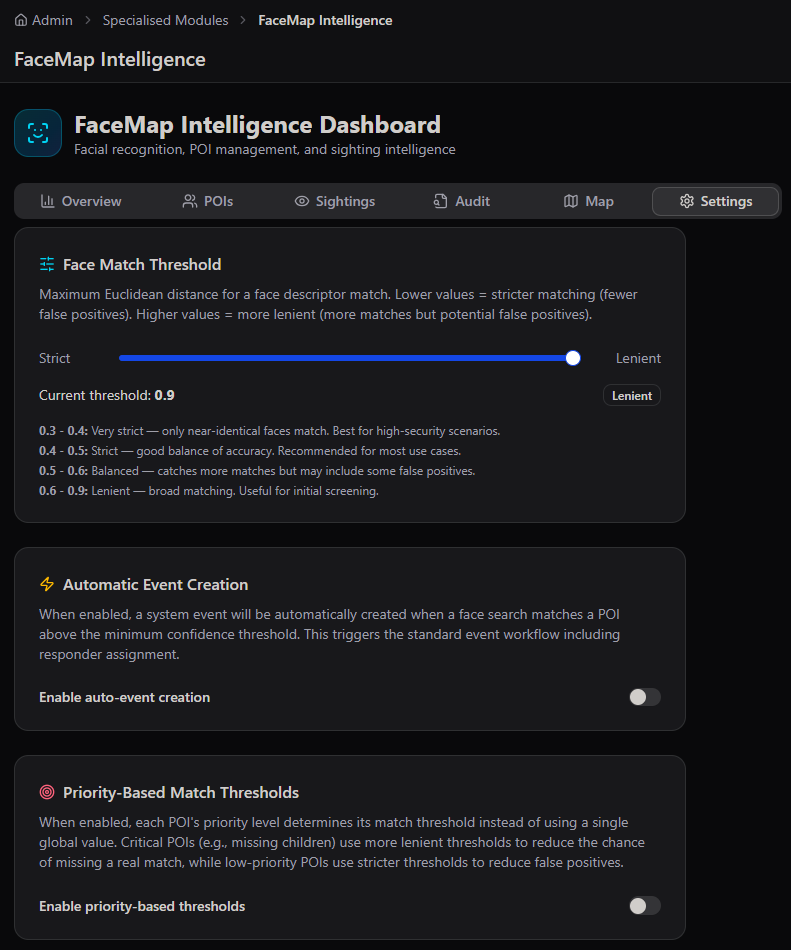Screen dimensions: 791x950
Task: Click the Priority-Based Match Thresholds heading
Action: click(181, 792)
